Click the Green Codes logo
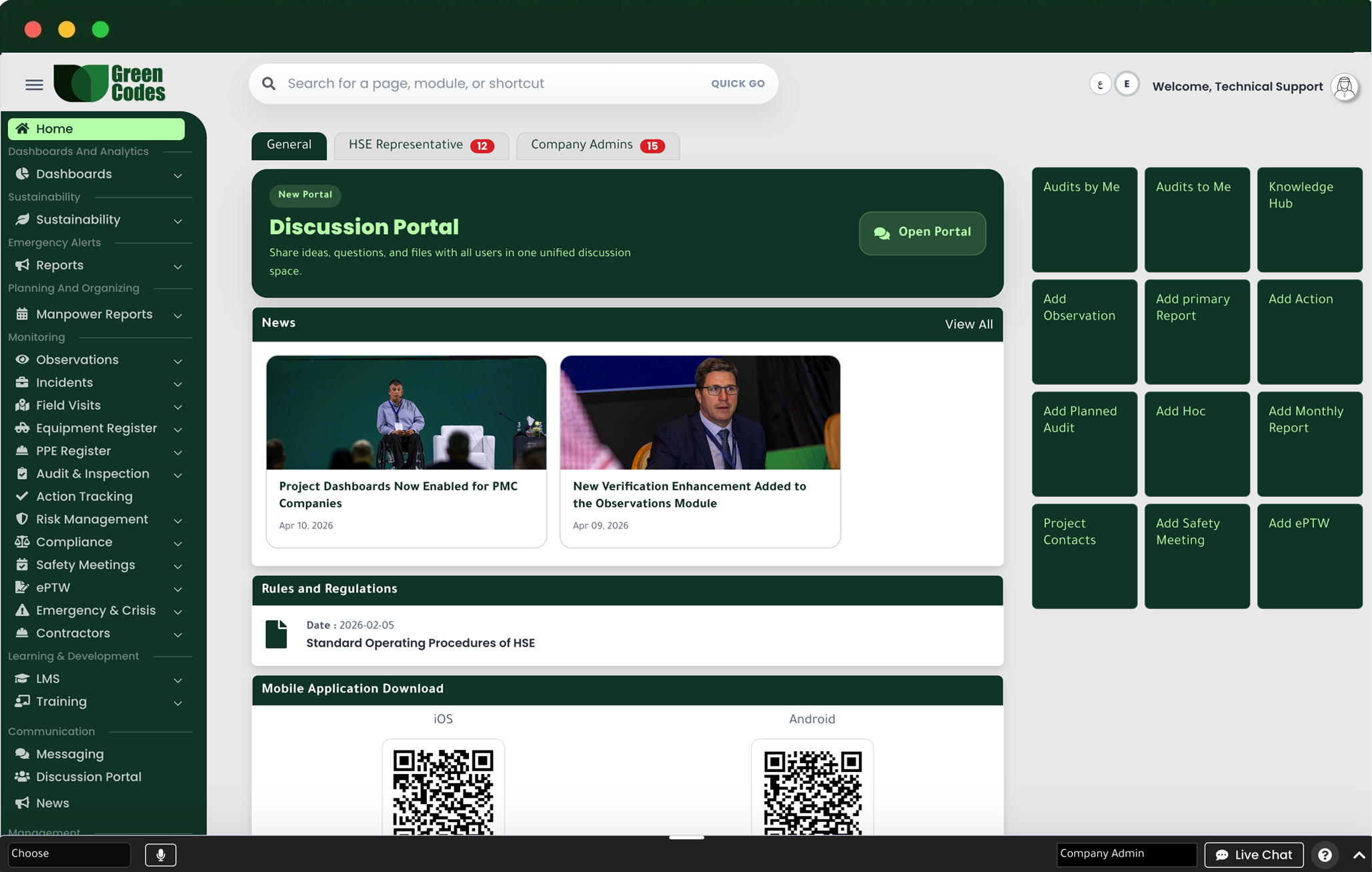 tap(109, 83)
